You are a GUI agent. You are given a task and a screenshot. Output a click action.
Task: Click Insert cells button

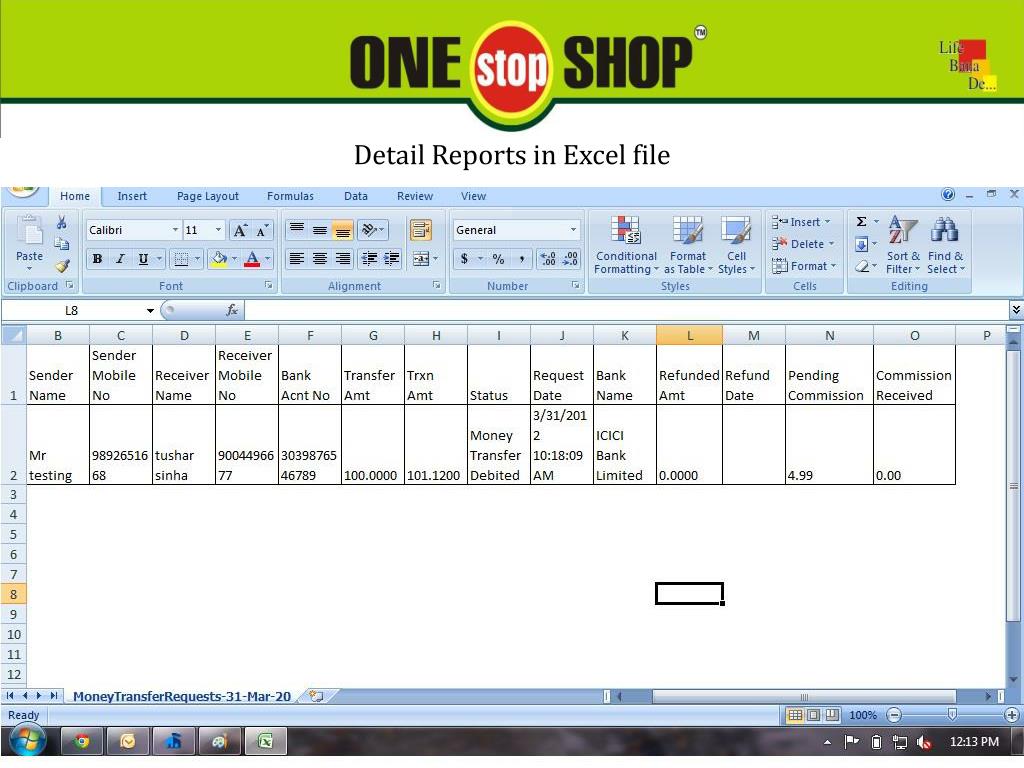pos(801,222)
